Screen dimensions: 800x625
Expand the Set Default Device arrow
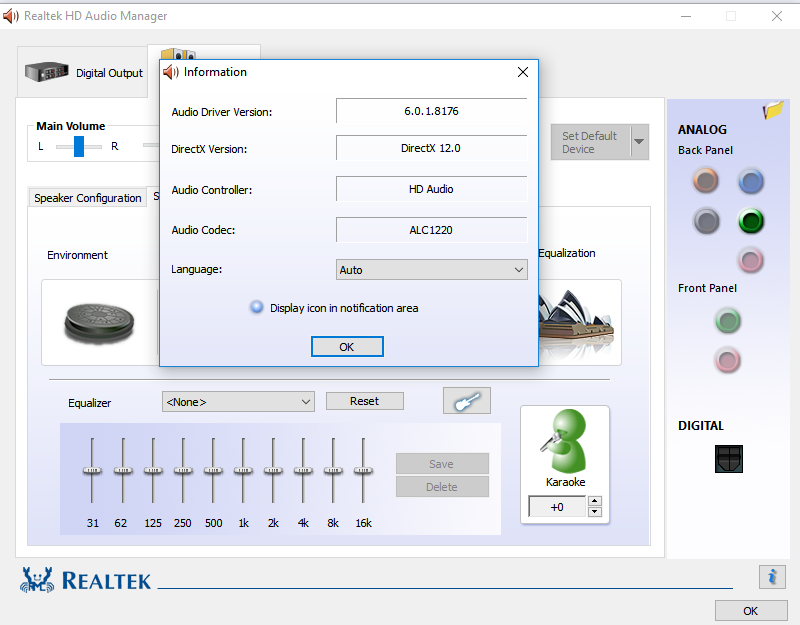[x=638, y=142]
